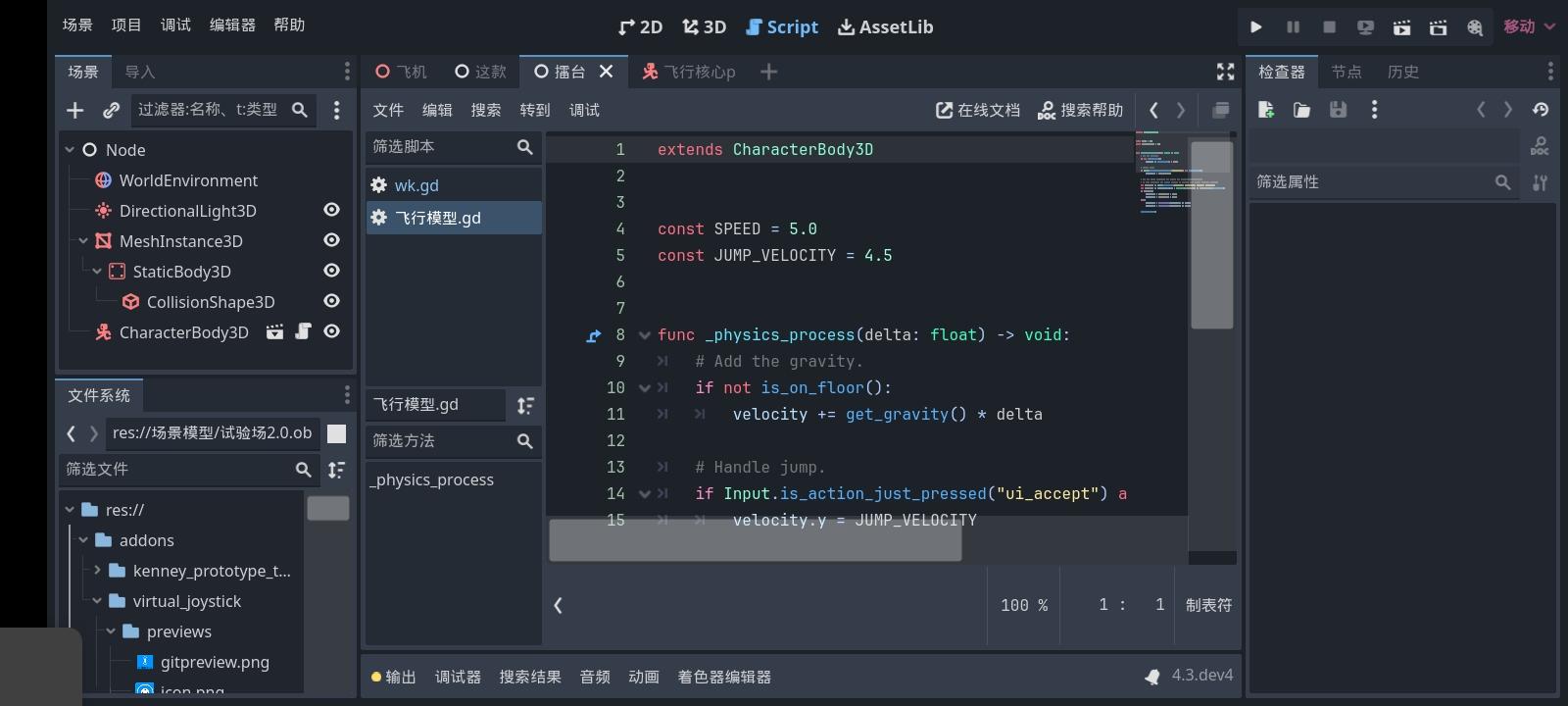
Task: Open the script attached to CharacterBody3D
Action: [303, 331]
